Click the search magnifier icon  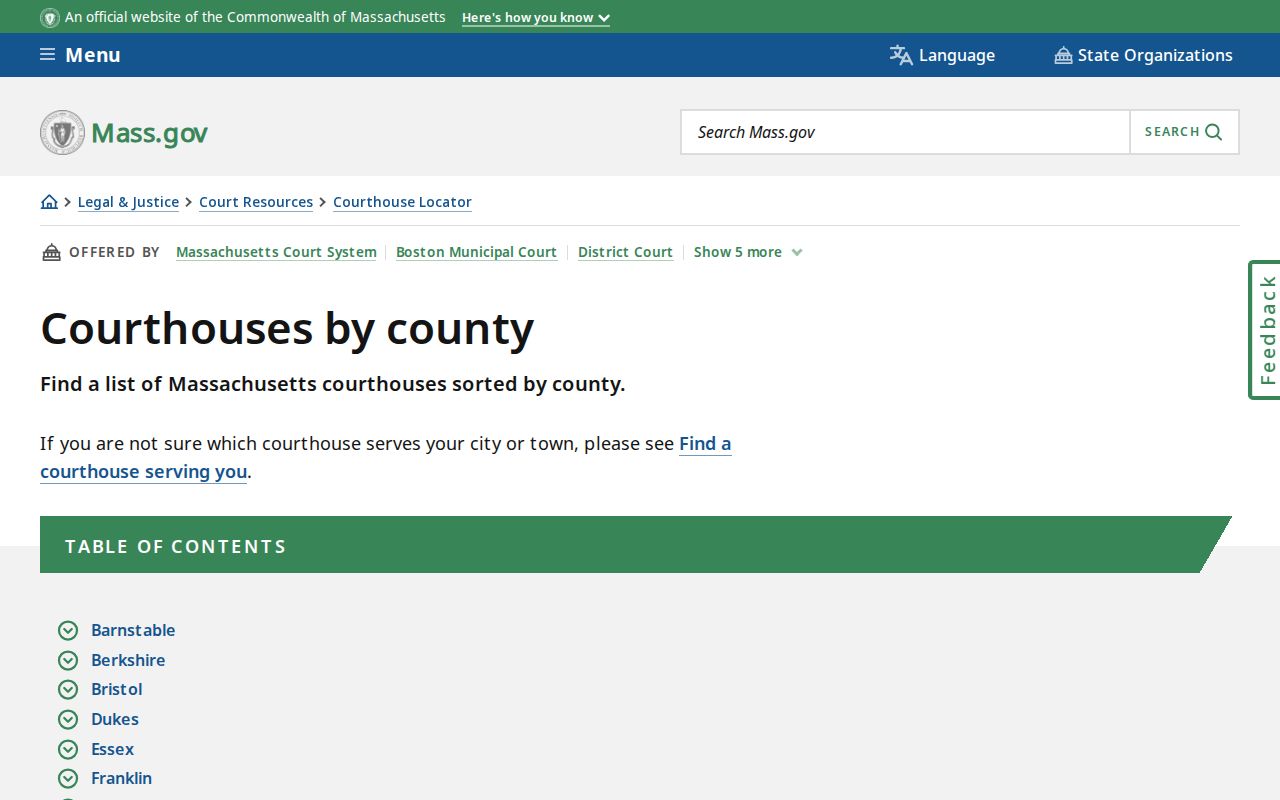tap(1214, 132)
